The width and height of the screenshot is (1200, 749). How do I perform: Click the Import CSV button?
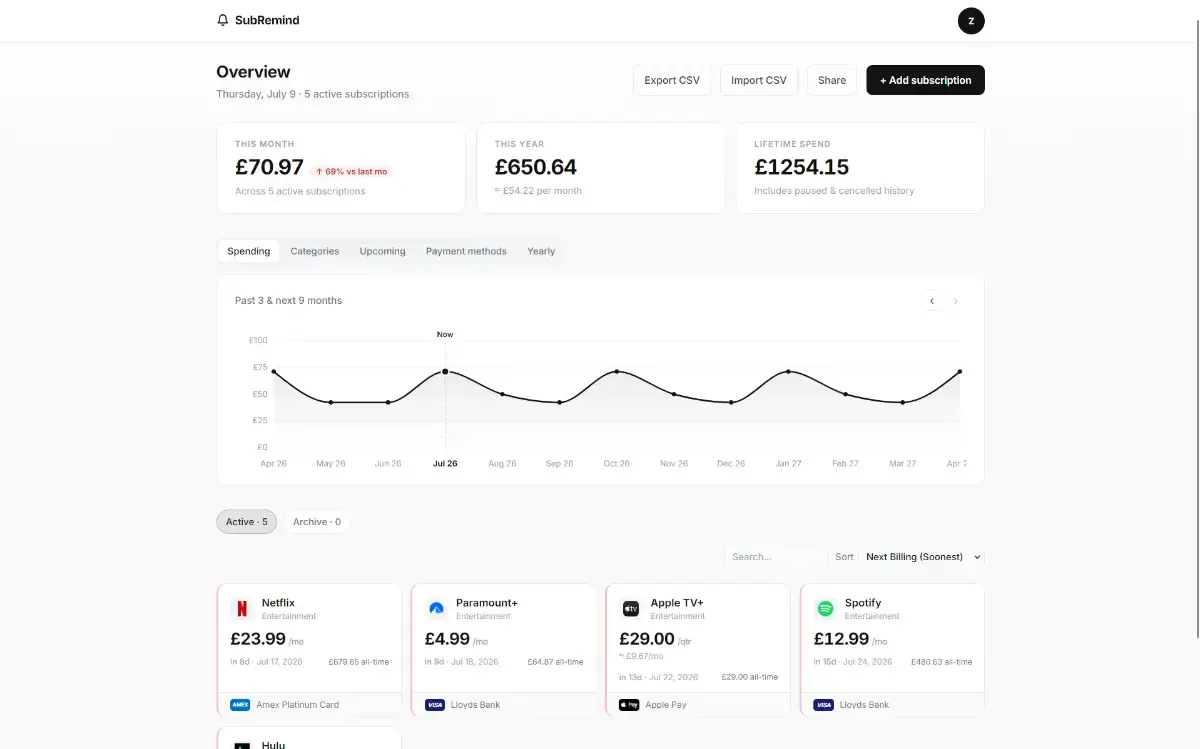point(759,80)
